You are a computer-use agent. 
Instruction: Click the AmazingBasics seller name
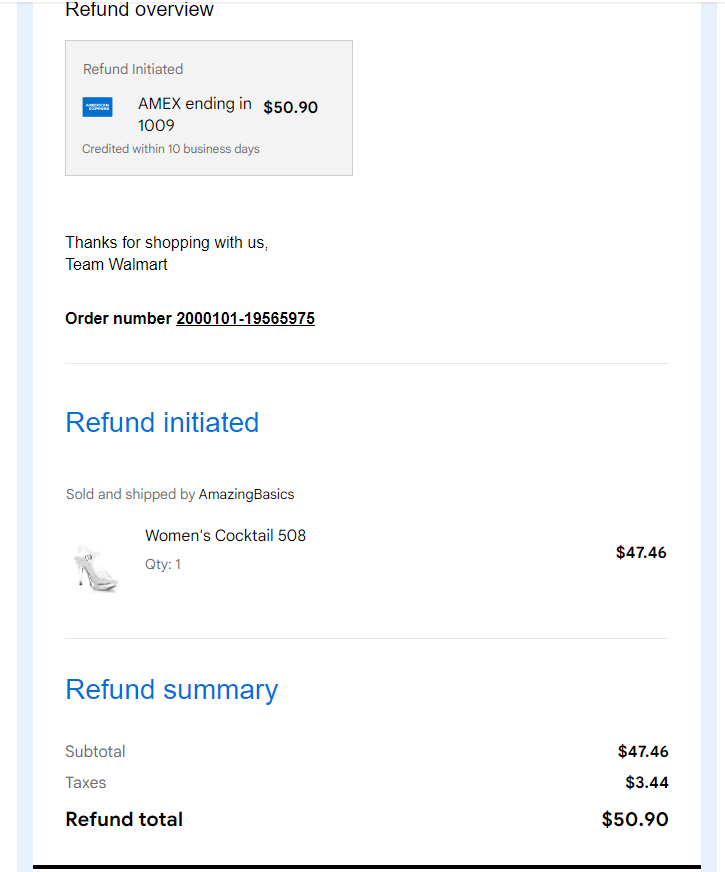click(x=246, y=494)
